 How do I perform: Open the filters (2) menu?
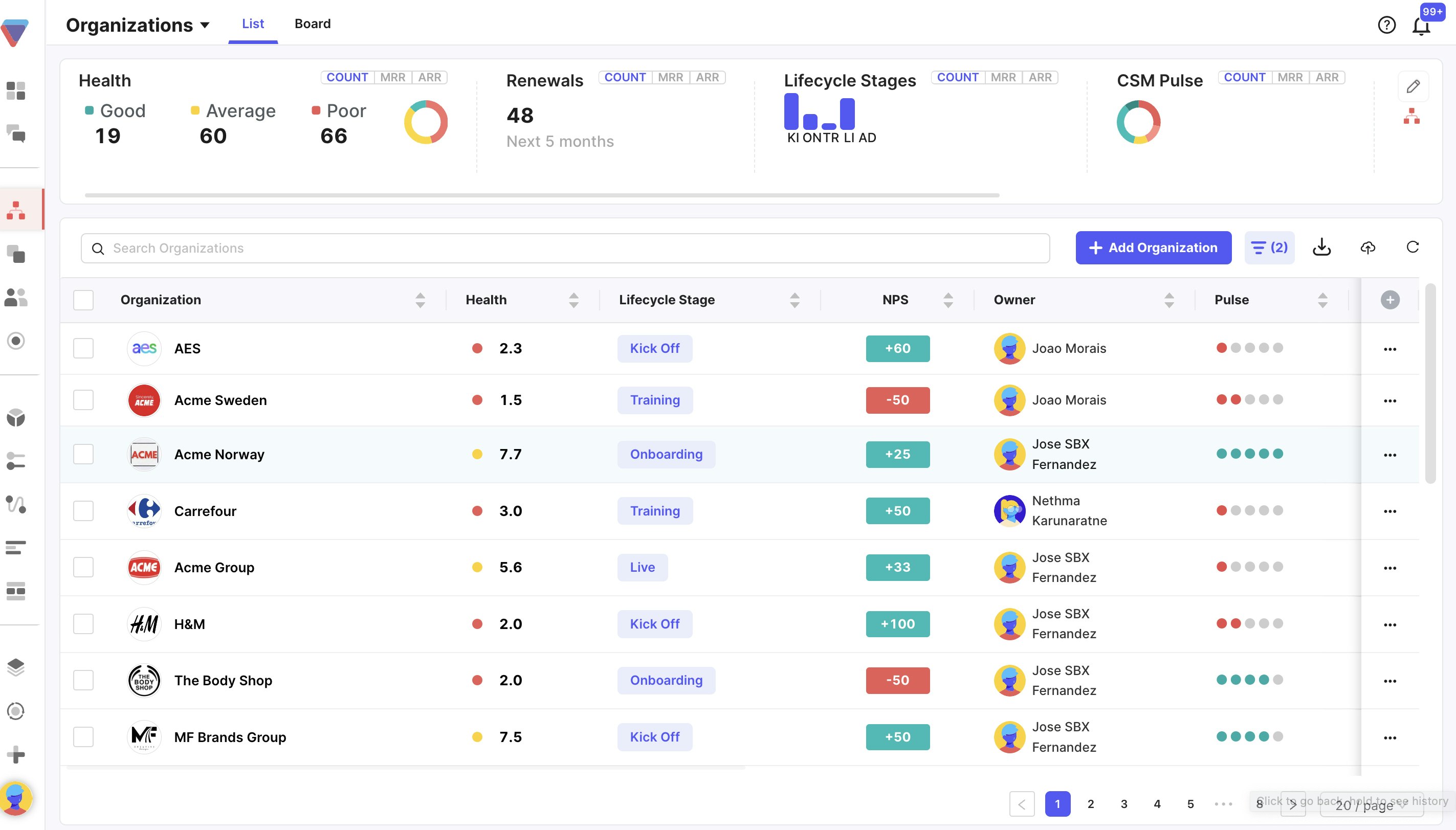[1269, 248]
